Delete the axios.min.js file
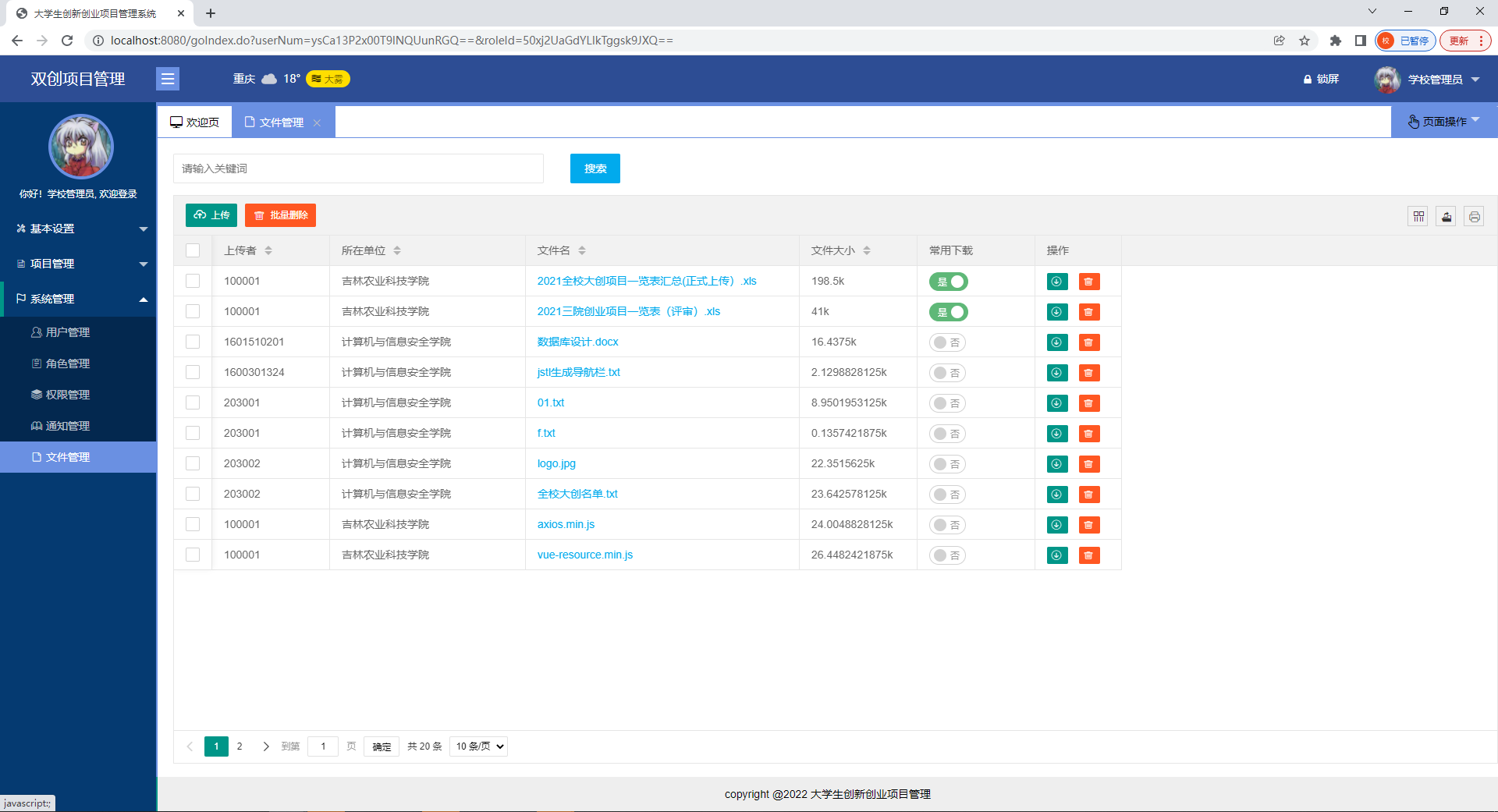 tap(1089, 525)
